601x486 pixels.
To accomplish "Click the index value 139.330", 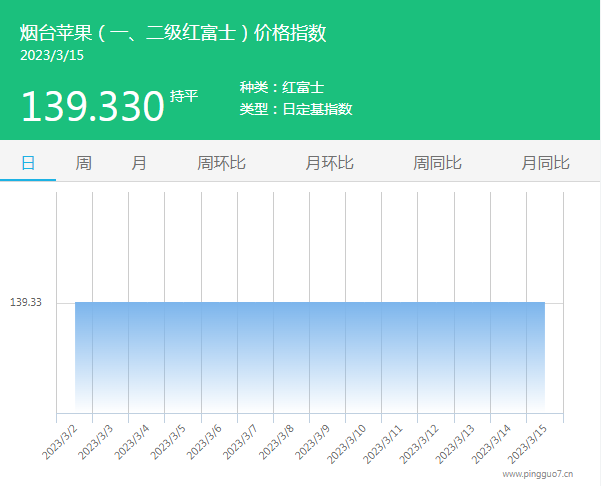I will click(x=92, y=106).
